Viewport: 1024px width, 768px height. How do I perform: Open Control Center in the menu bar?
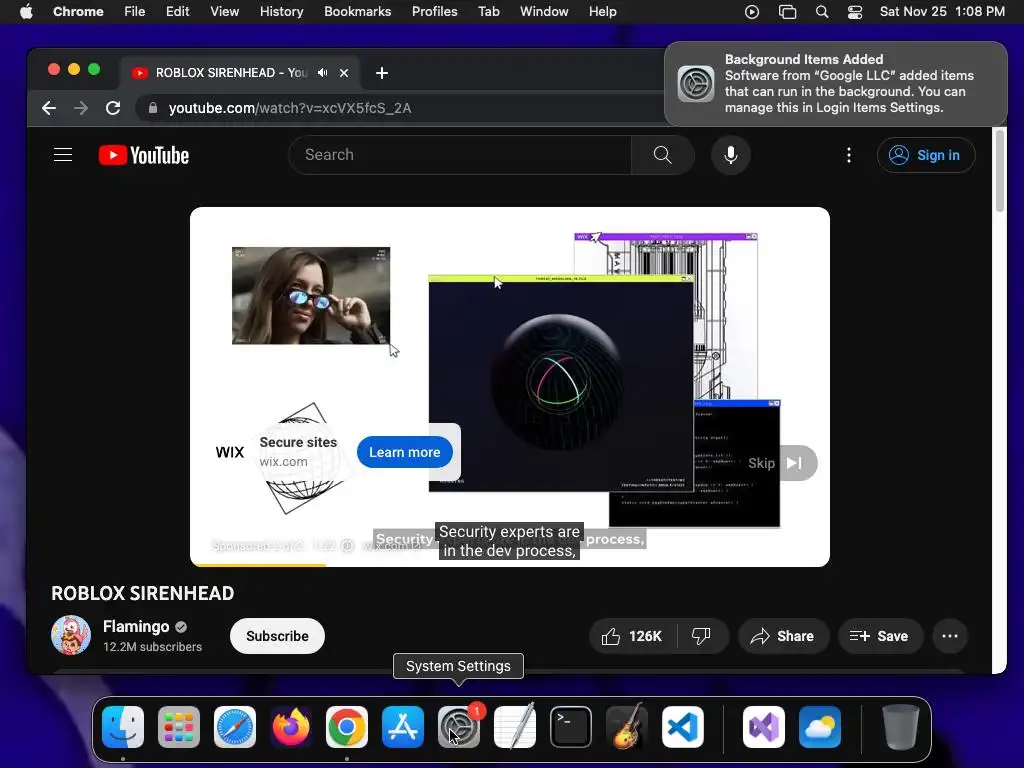855,12
